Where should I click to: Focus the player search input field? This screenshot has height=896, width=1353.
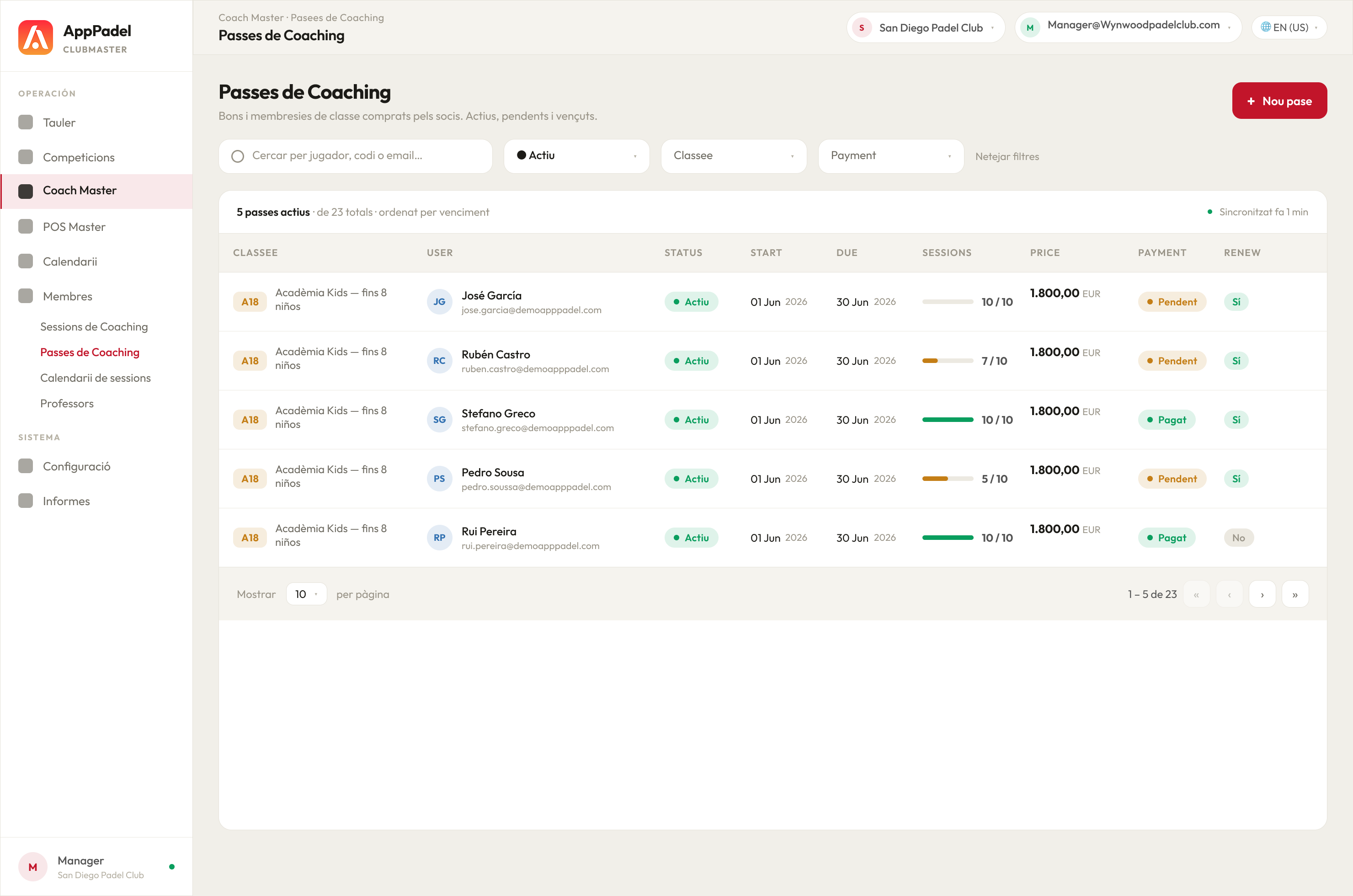tap(356, 156)
